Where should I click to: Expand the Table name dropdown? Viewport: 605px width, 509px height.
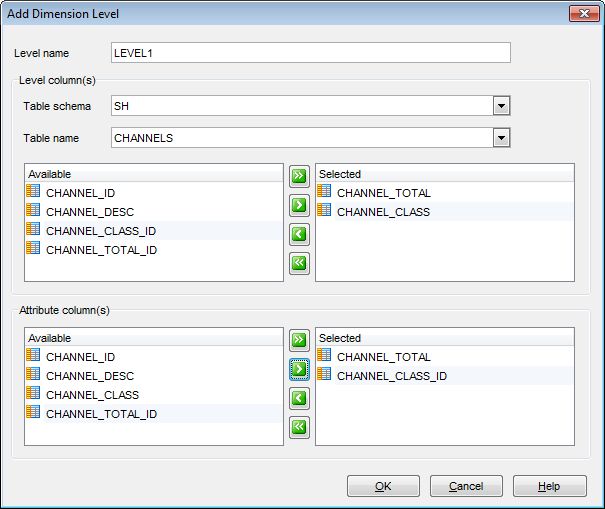pos(502,138)
